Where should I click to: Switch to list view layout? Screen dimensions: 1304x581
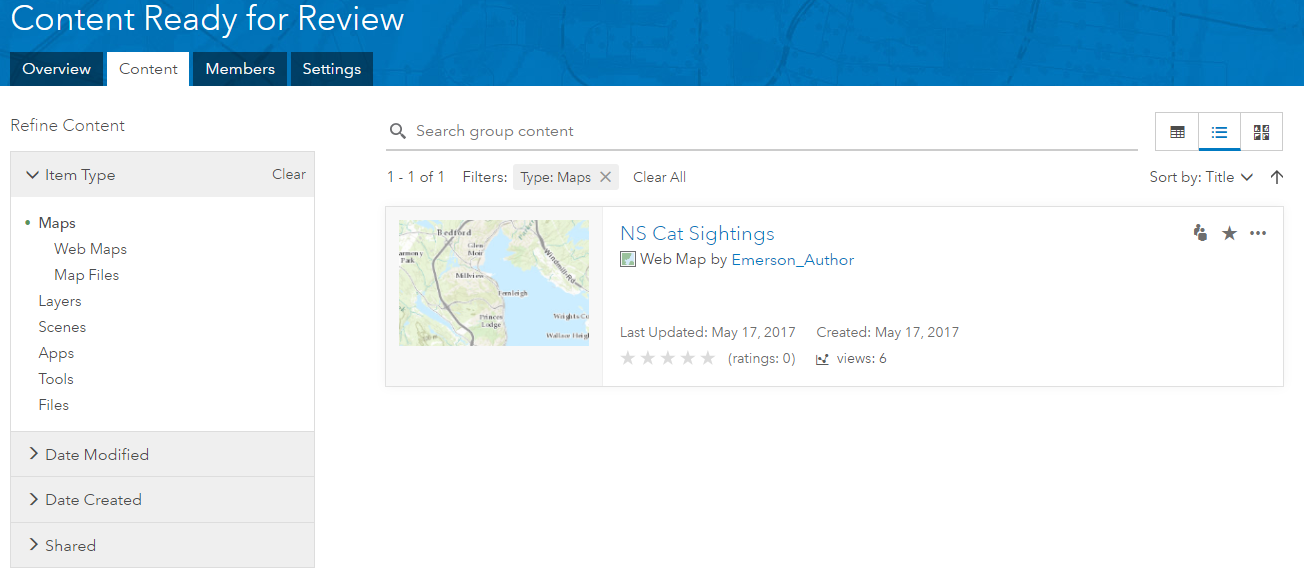coord(1219,132)
